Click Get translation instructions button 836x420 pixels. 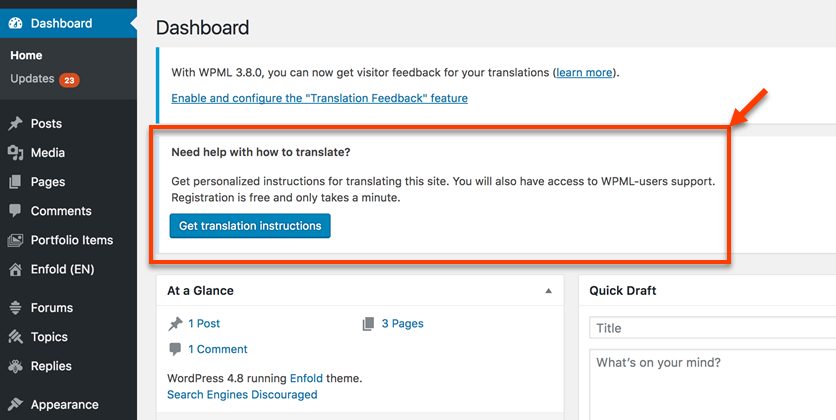(250, 226)
